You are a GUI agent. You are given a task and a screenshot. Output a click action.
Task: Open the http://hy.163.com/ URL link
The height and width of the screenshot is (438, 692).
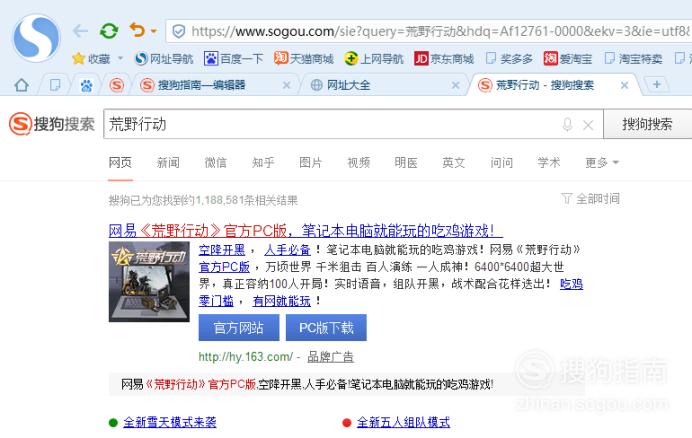tap(246, 357)
